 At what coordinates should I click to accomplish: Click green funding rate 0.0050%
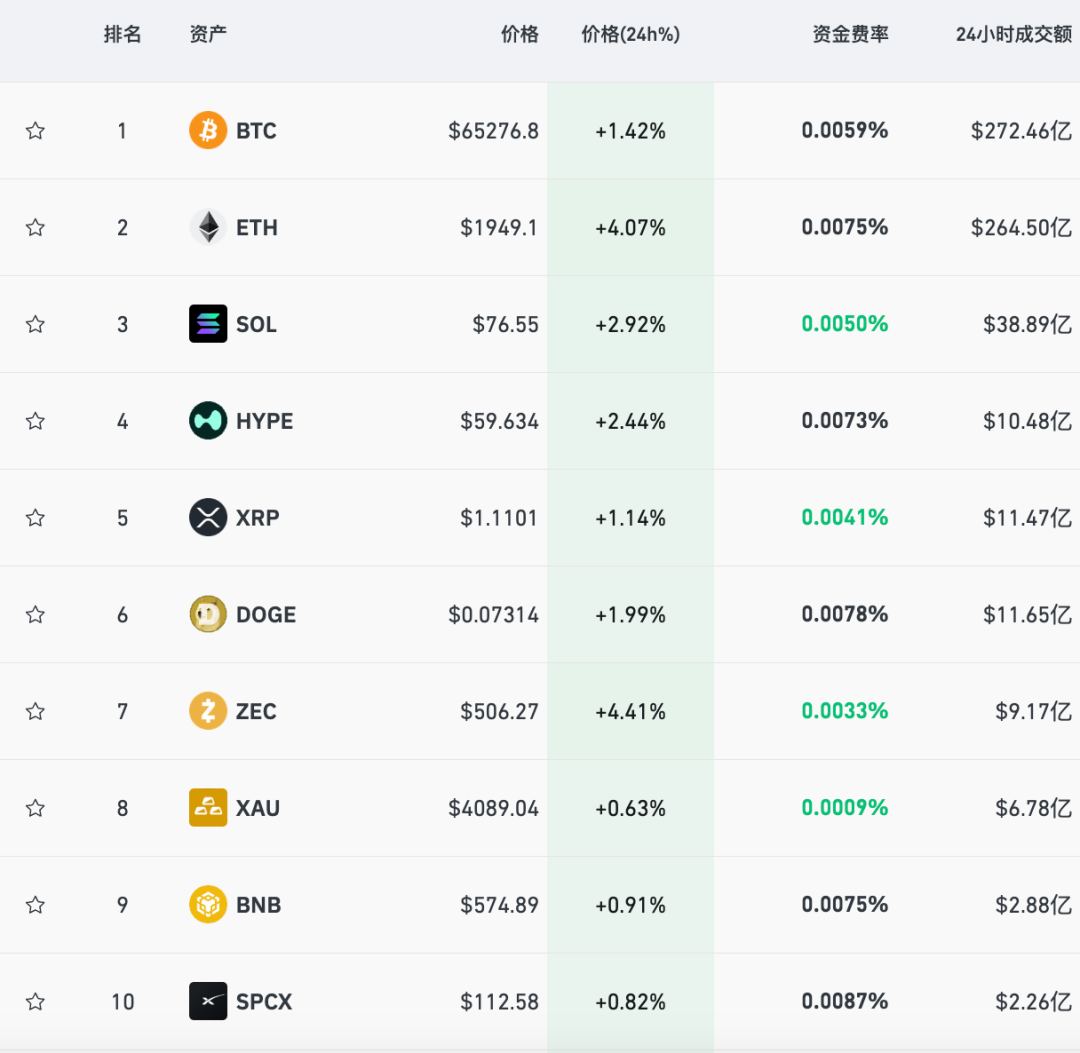[x=844, y=324]
